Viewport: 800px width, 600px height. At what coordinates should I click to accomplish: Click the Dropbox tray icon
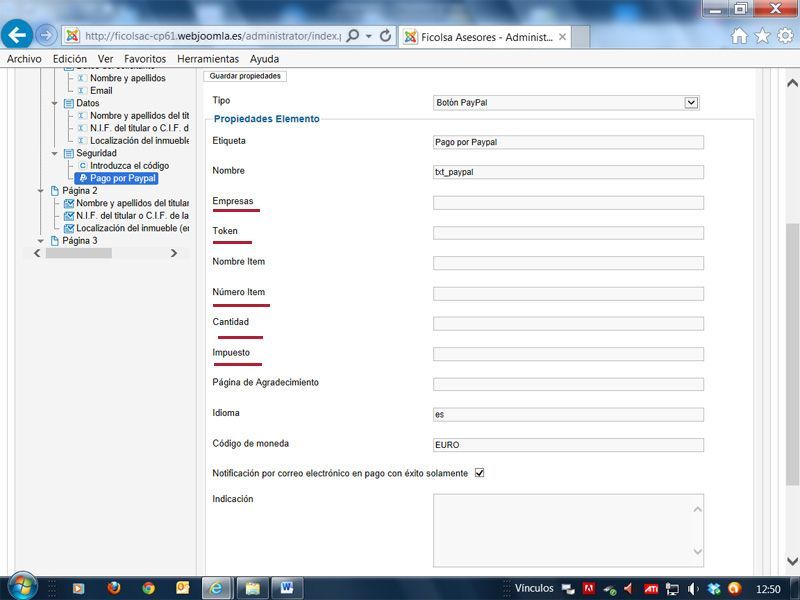714,589
